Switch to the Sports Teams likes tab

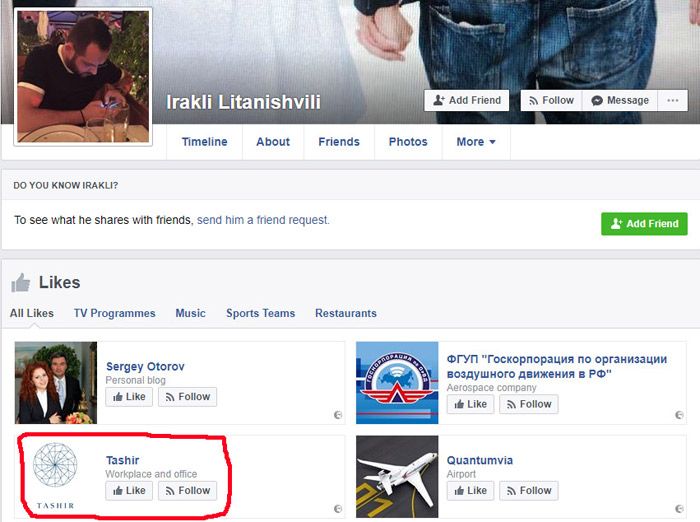pos(261,313)
